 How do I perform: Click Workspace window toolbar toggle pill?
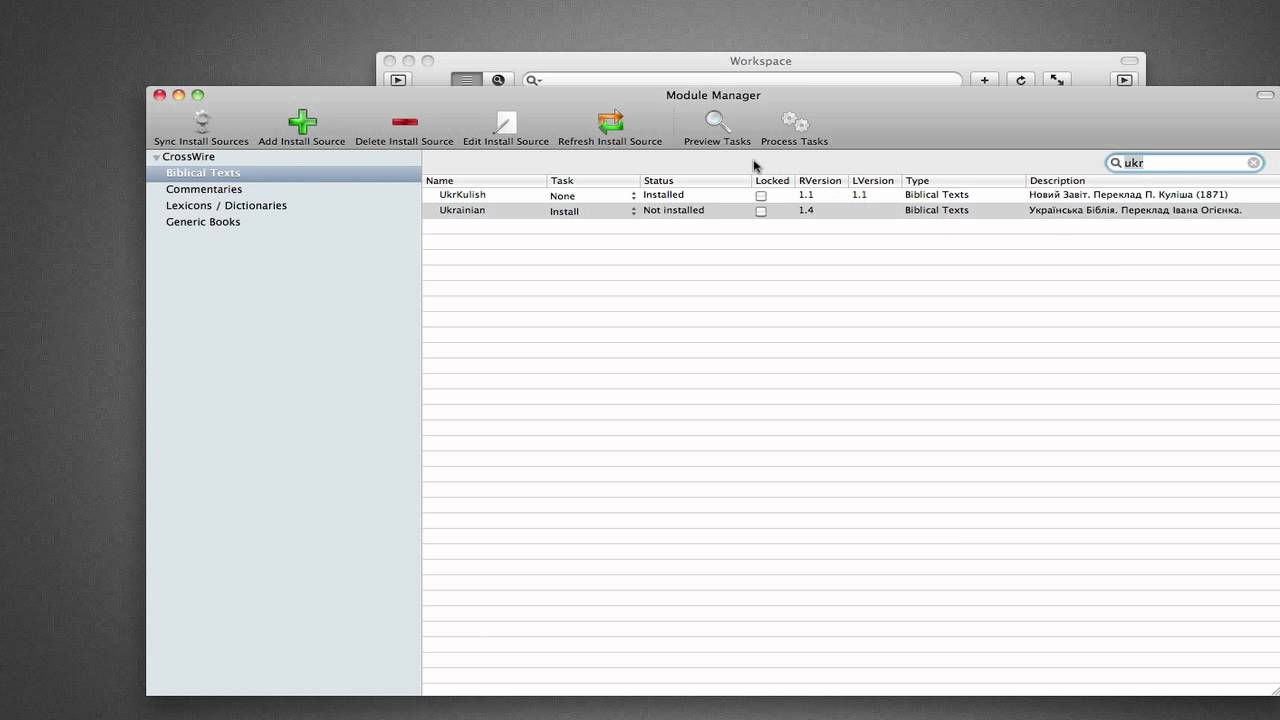click(1129, 61)
